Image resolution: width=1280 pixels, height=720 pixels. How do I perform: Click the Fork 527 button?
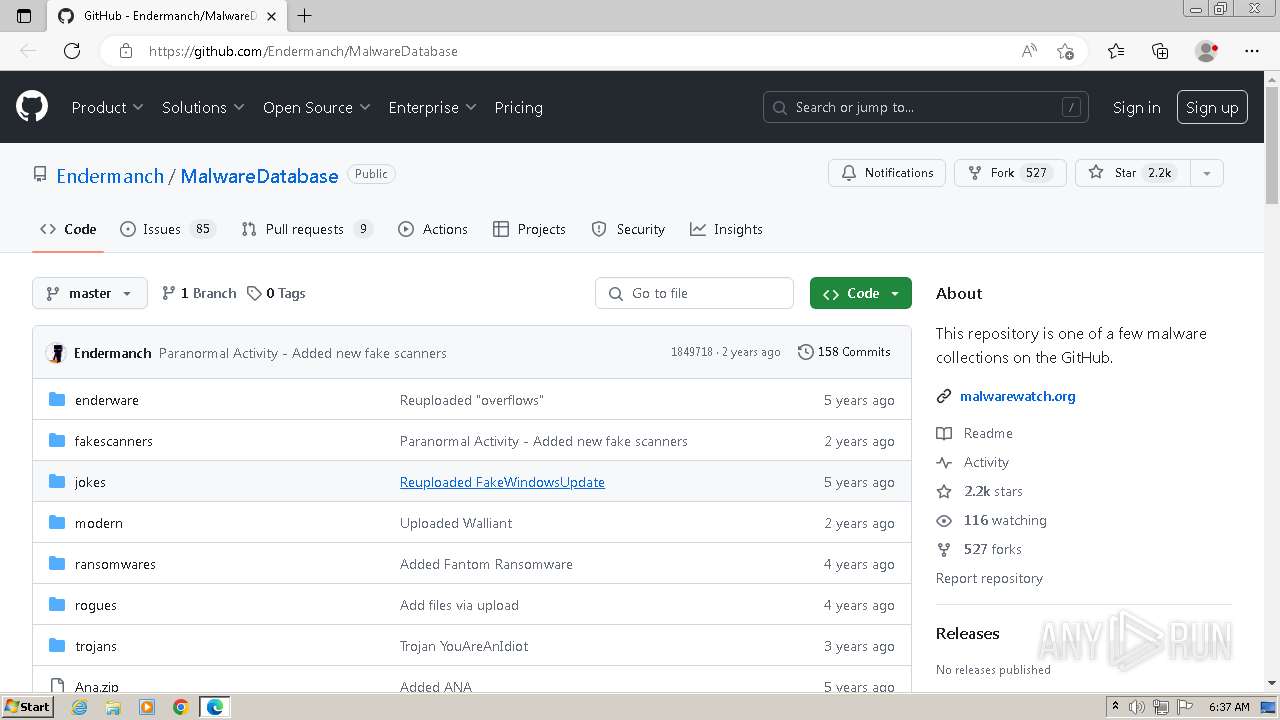[1010, 173]
